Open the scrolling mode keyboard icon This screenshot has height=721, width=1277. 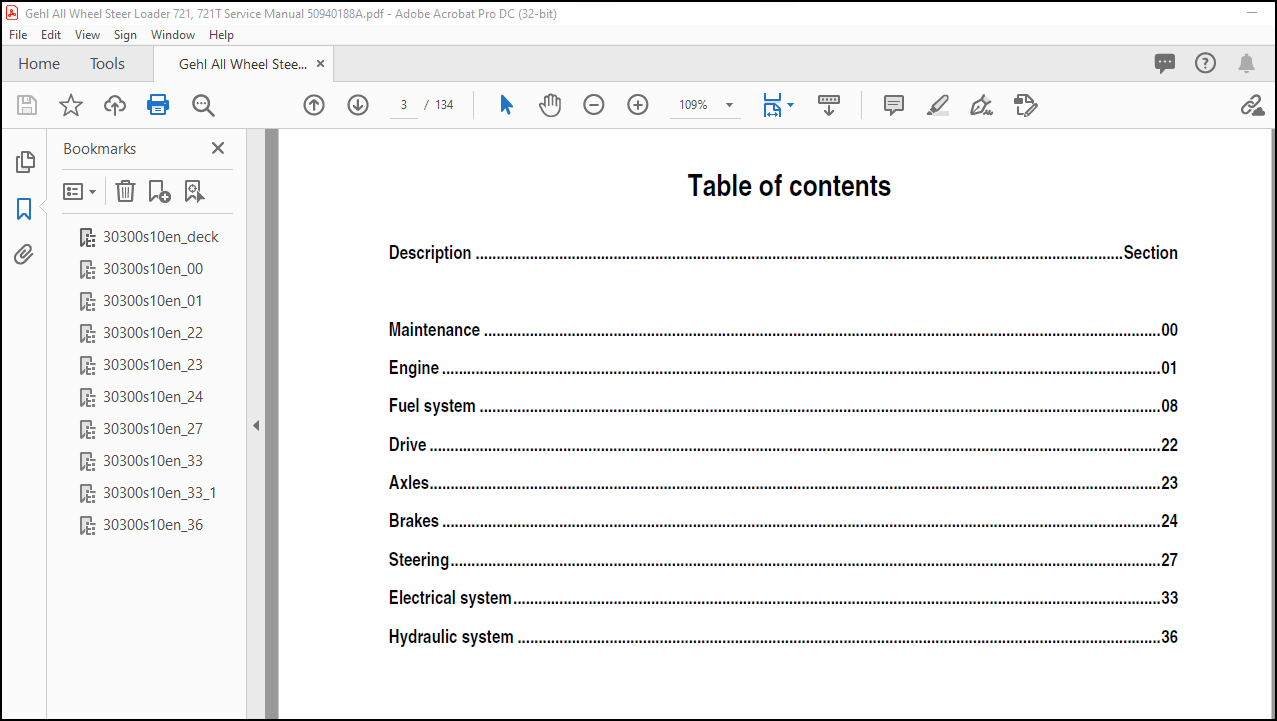click(x=829, y=105)
